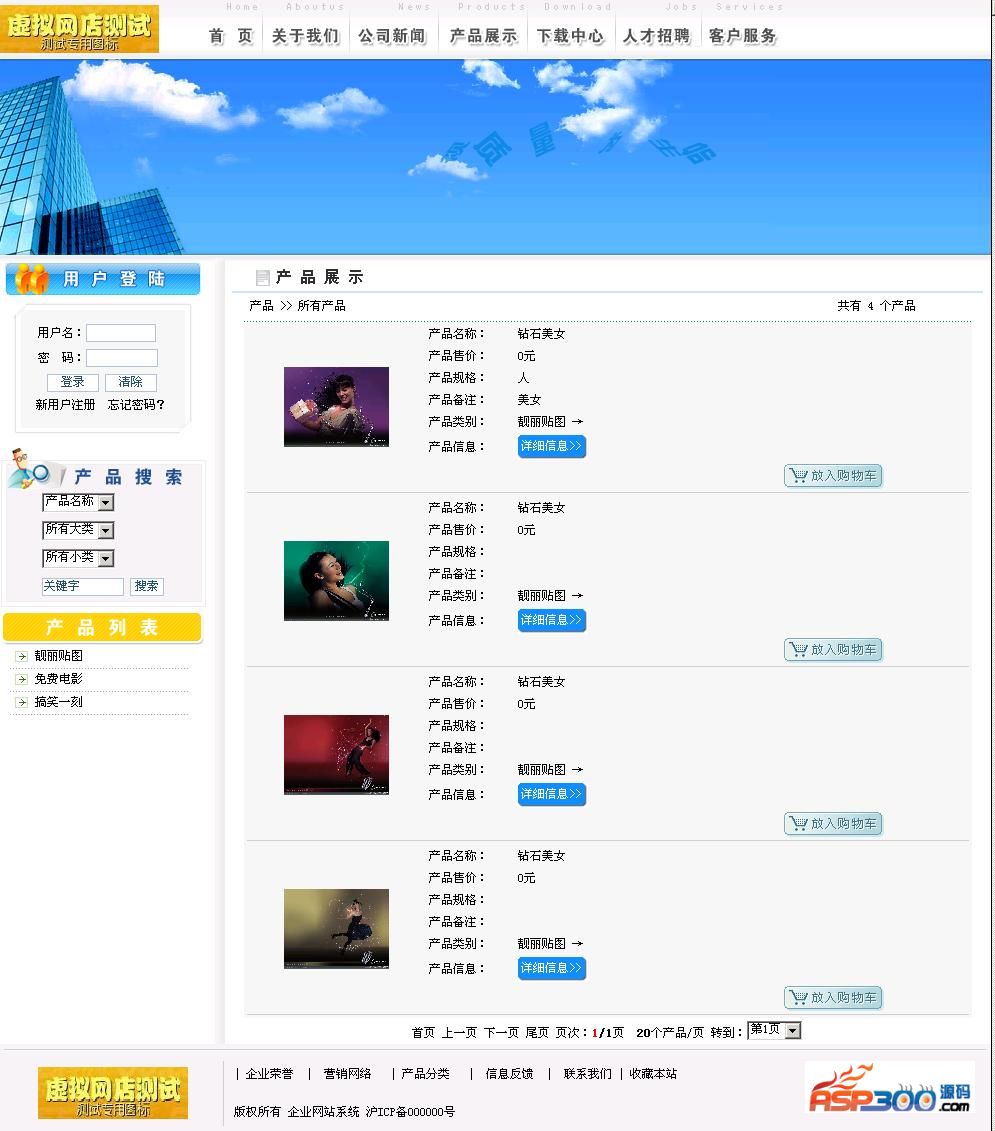Screen dimensions: 995x1131
Task: Click the document icon beside 产品展示 heading
Action: [x=263, y=277]
